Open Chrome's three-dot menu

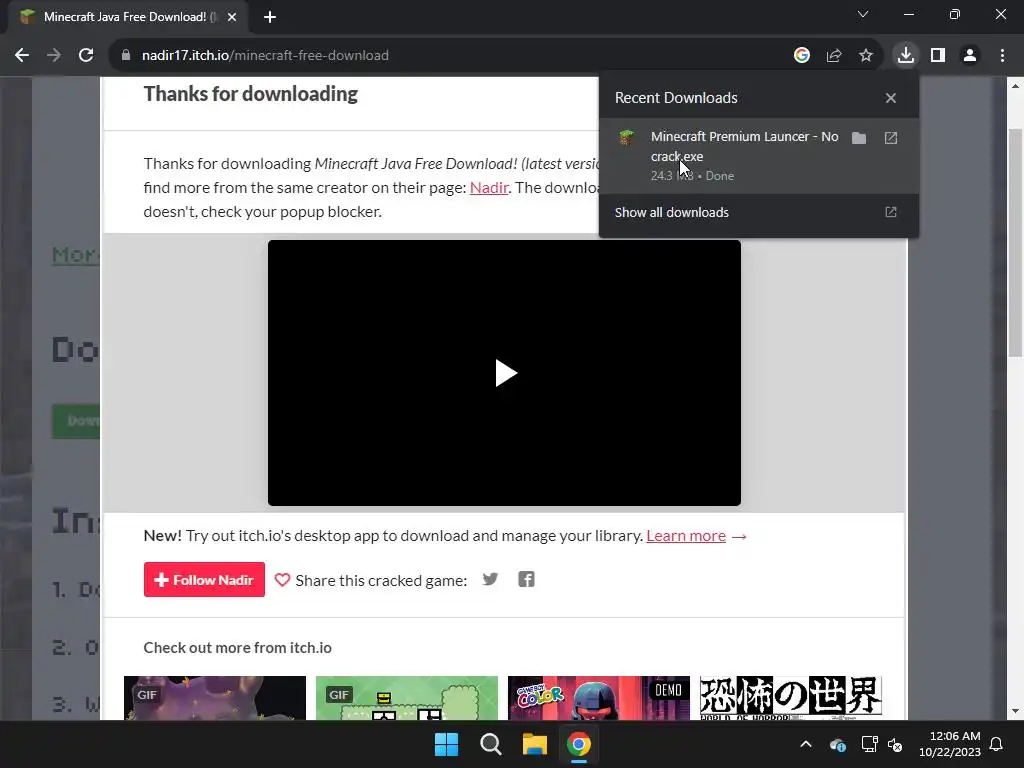click(x=1002, y=56)
